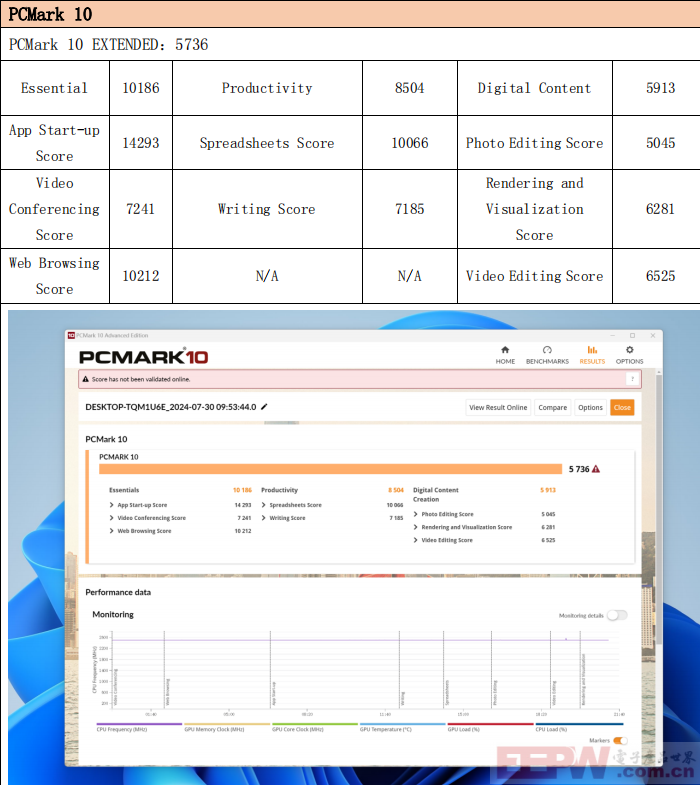Click the Productivity score 8 504

click(x=396, y=490)
